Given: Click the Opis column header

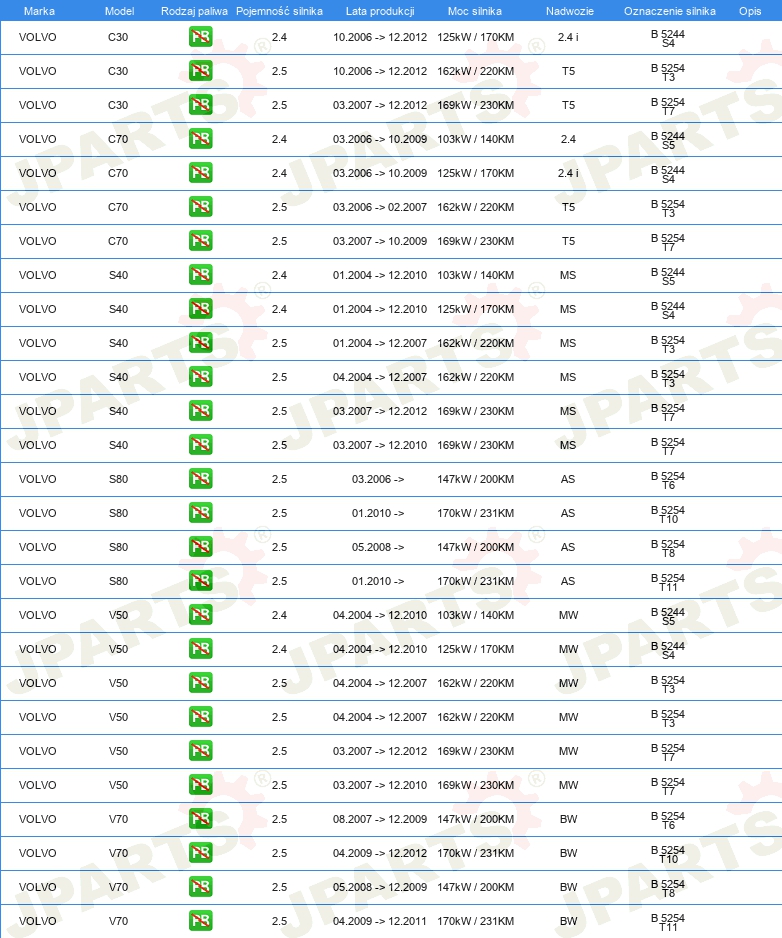Looking at the screenshot, I should pyautogui.click(x=750, y=11).
